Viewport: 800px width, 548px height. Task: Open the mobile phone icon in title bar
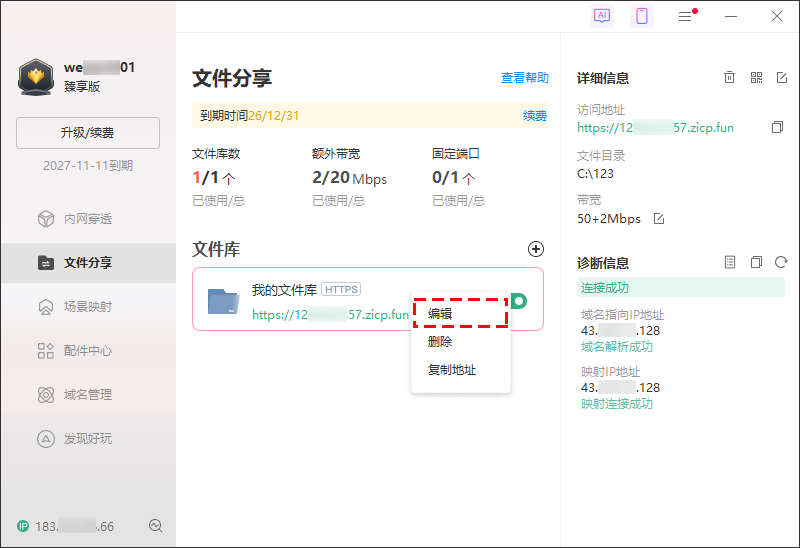click(642, 16)
